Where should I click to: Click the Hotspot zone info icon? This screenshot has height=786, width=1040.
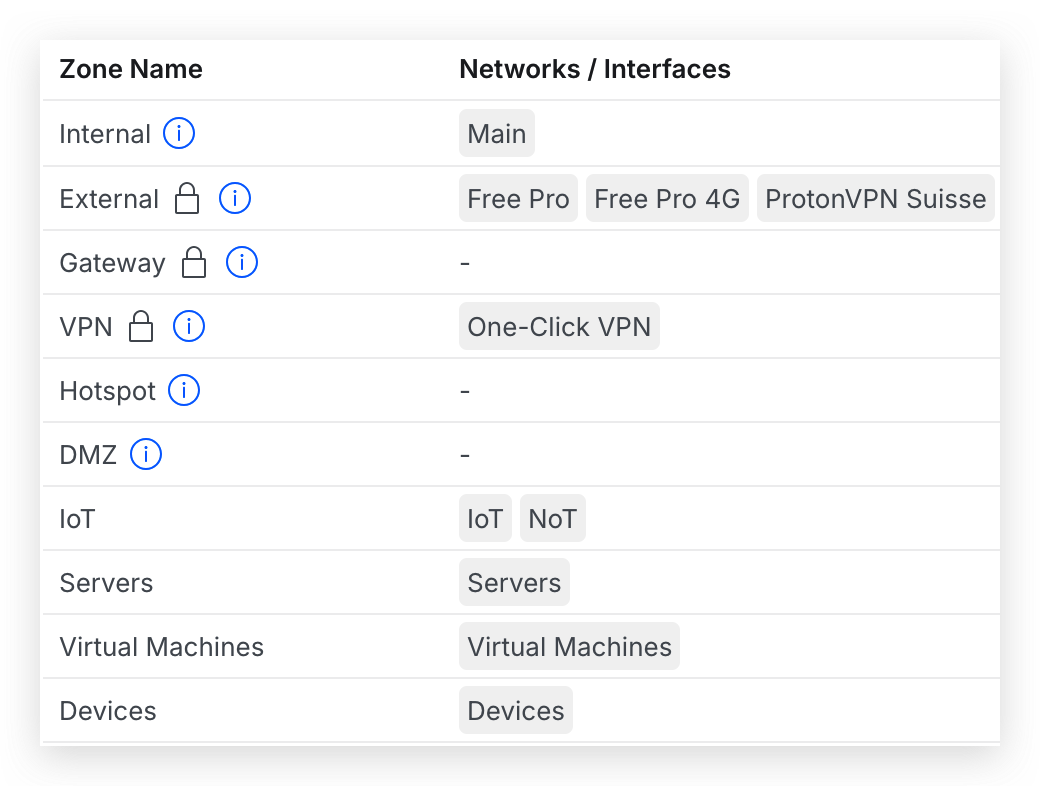click(183, 390)
